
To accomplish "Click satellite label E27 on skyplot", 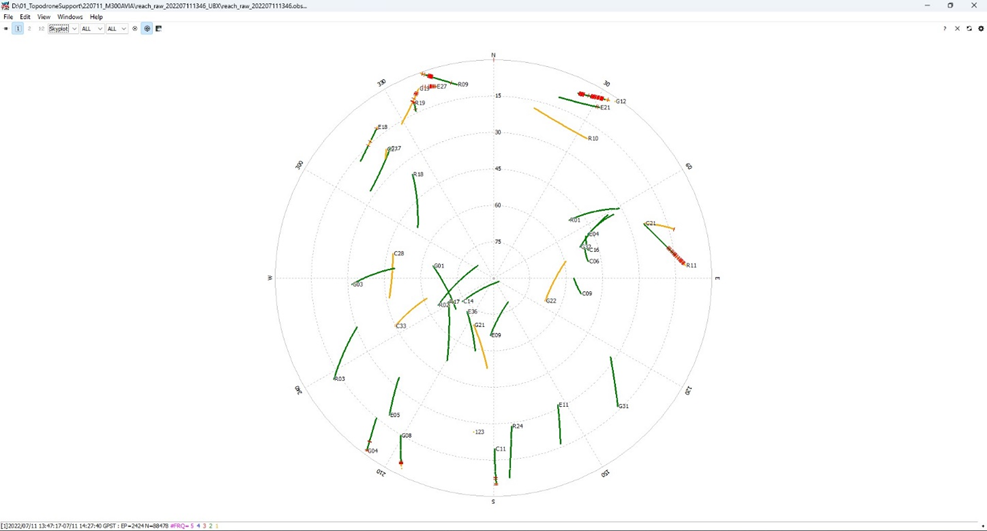I will point(442,87).
